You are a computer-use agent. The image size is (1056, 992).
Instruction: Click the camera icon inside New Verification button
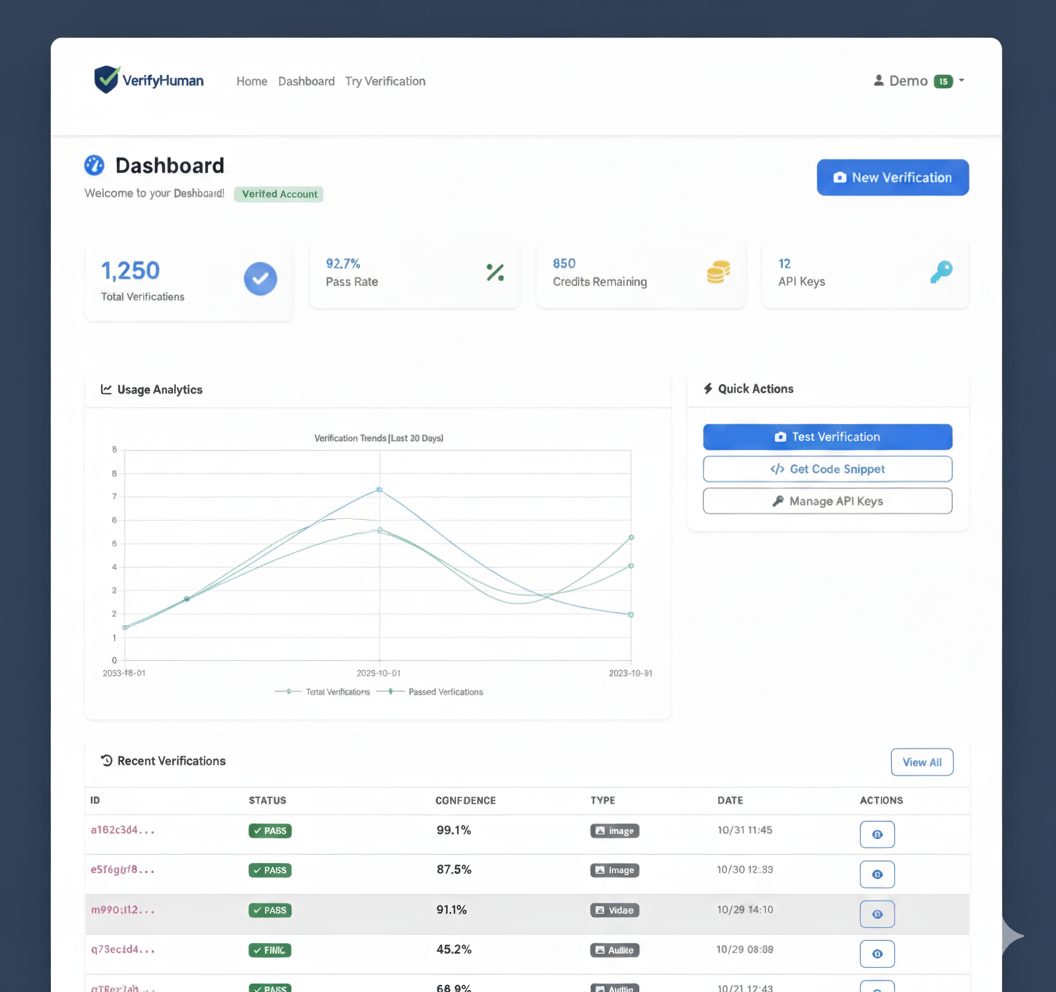[x=838, y=177]
